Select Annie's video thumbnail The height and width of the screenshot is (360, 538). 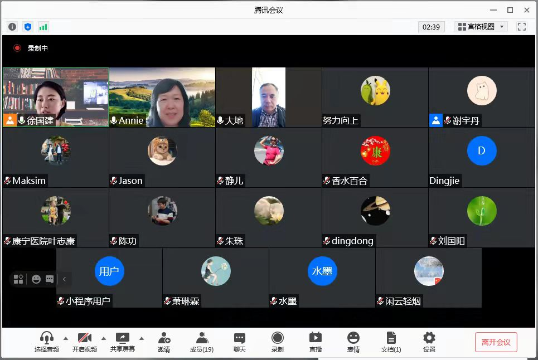[x=162, y=97]
